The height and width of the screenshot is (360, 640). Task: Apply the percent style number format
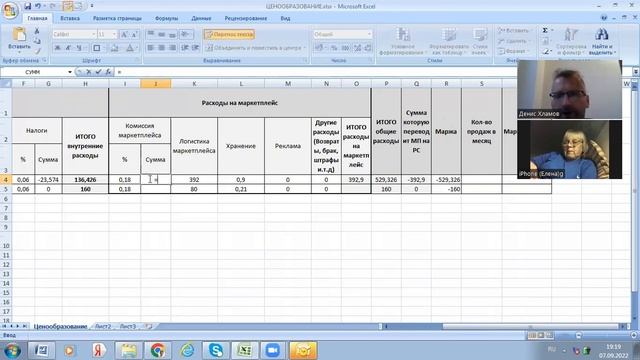(x=334, y=48)
